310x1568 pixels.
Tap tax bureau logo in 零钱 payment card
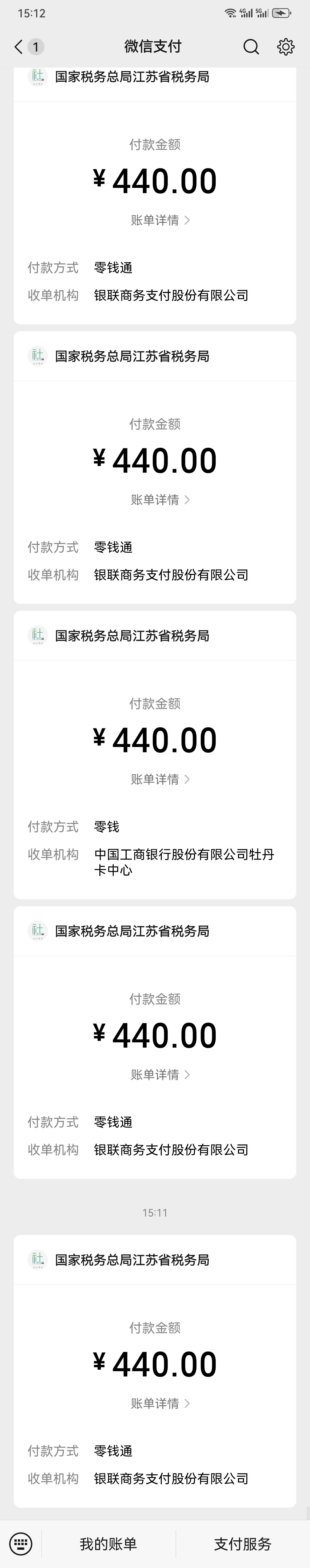click(x=38, y=635)
